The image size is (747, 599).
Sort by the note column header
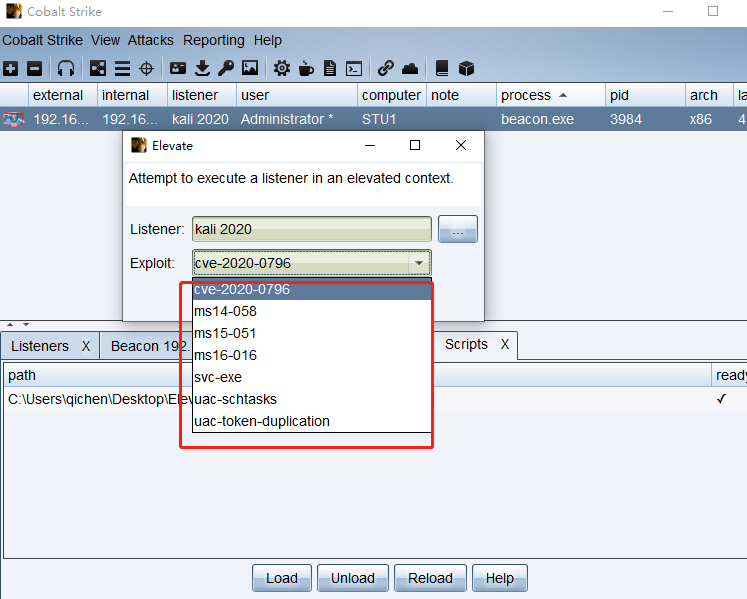click(462, 95)
